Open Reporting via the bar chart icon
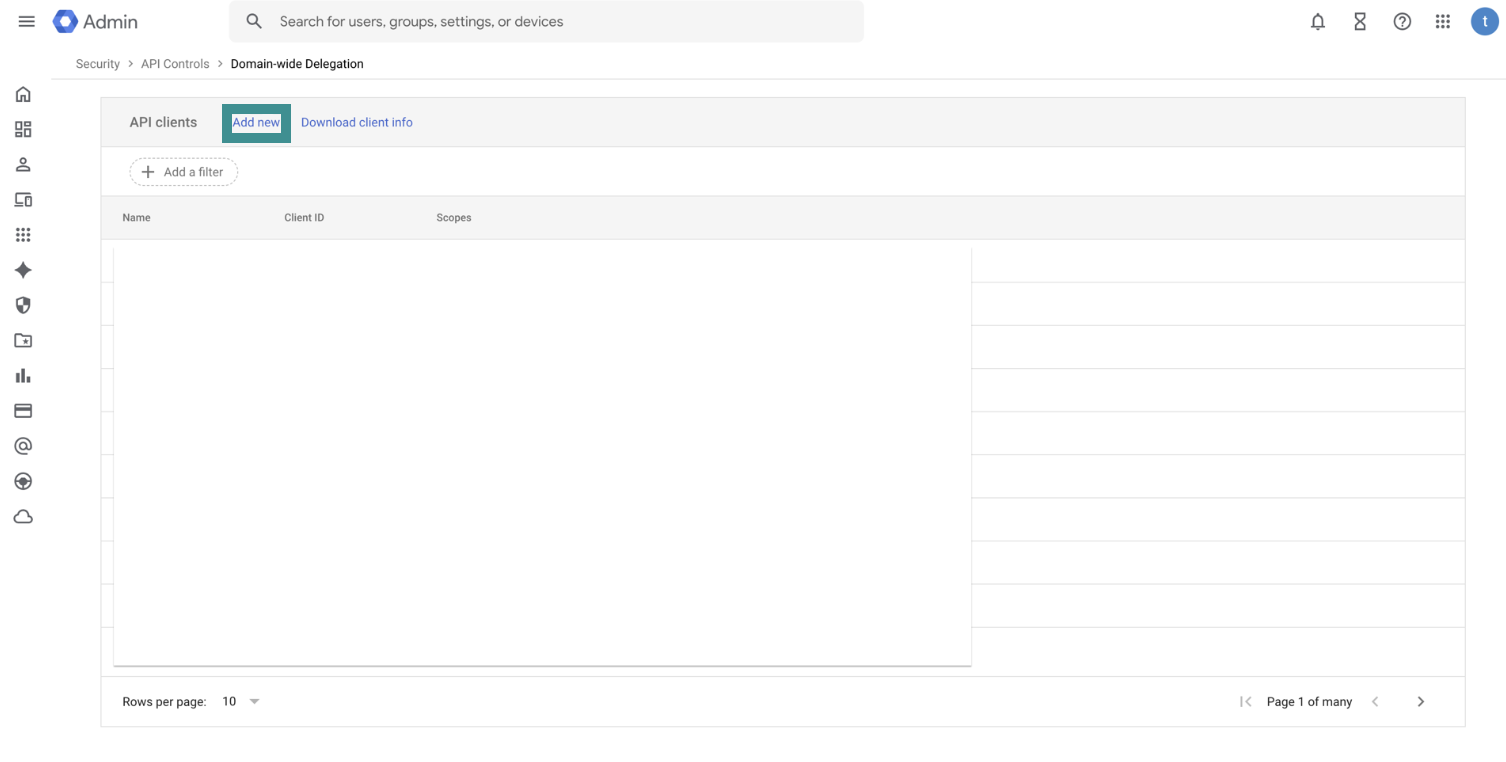1506x762 pixels. click(x=23, y=376)
